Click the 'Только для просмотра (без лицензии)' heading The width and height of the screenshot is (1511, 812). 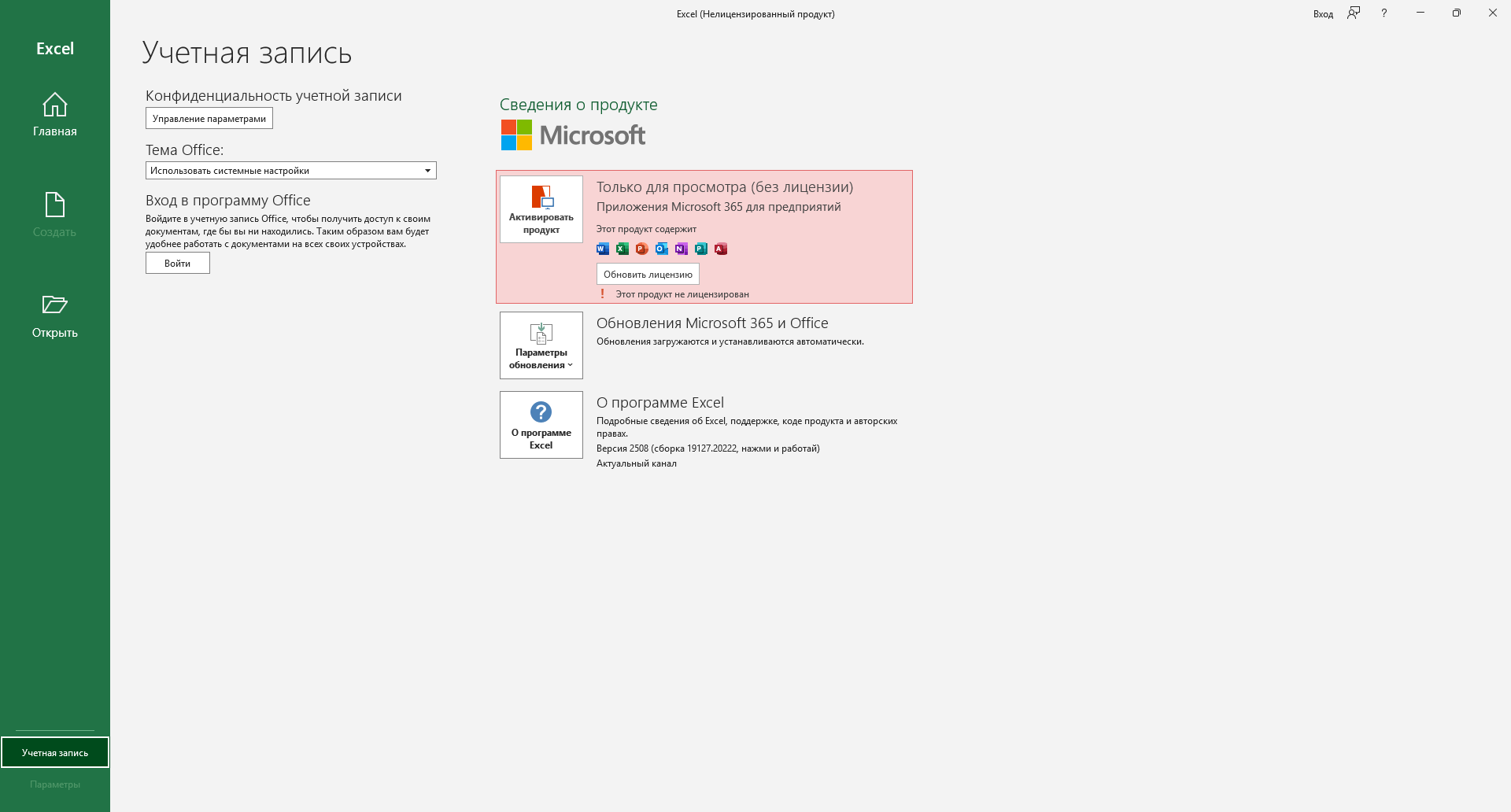725,187
